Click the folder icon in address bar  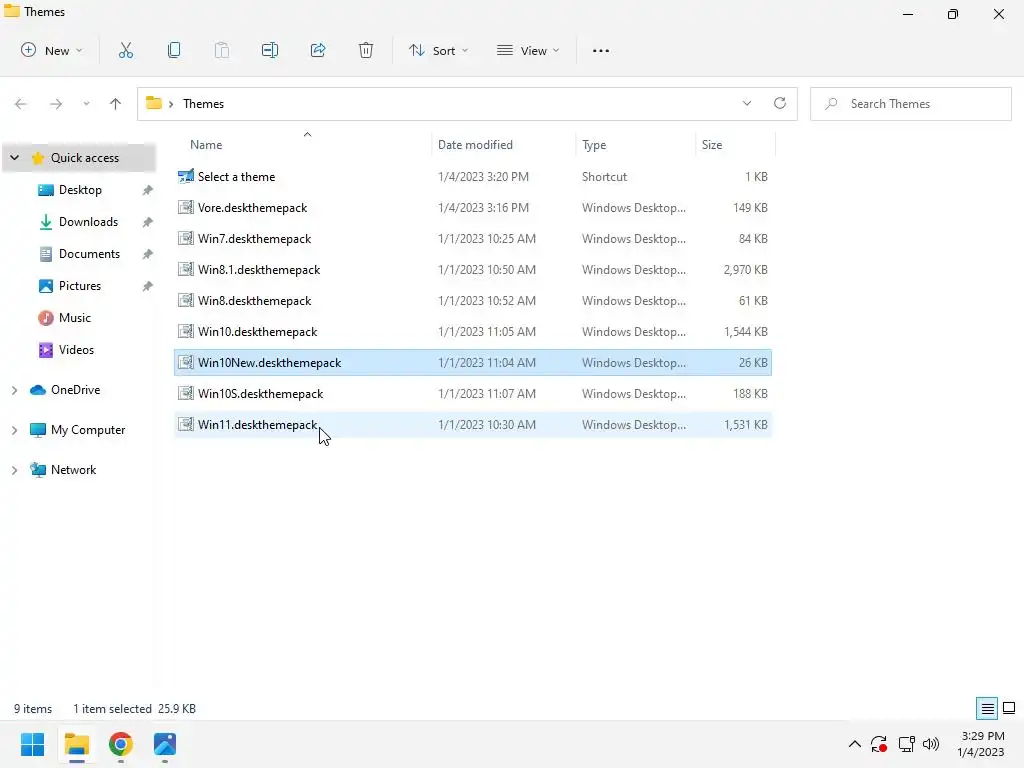pos(153,103)
